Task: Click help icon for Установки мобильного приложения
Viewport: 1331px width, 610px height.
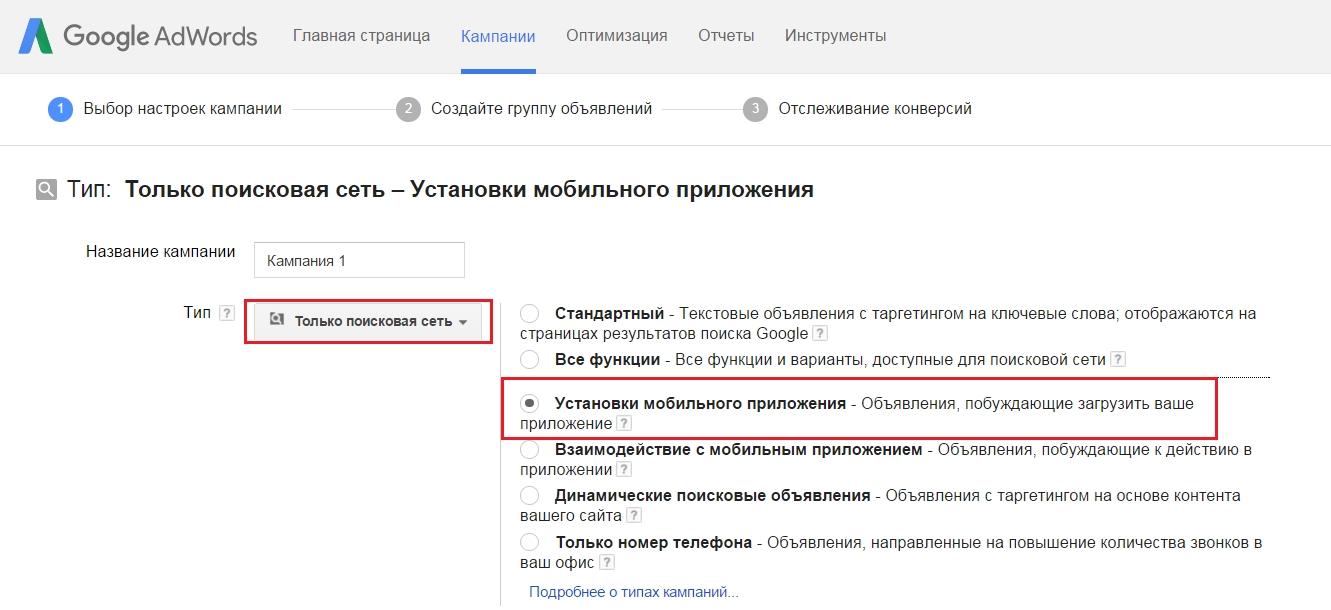Action: (624, 424)
